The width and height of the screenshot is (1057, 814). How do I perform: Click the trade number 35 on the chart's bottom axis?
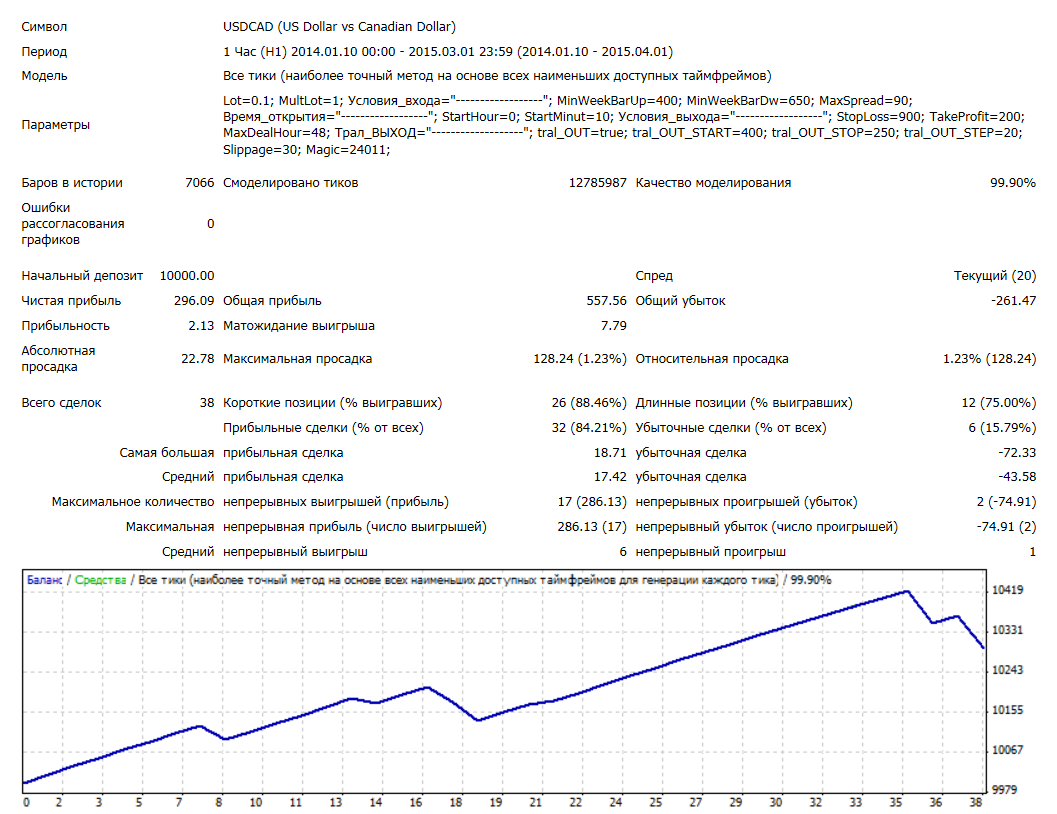(895, 803)
